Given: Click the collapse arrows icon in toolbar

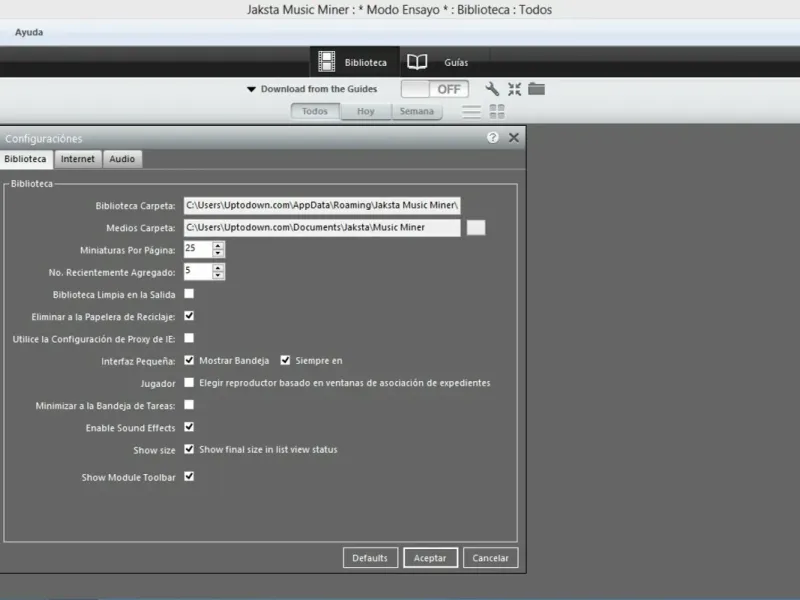Looking at the screenshot, I should 514,89.
